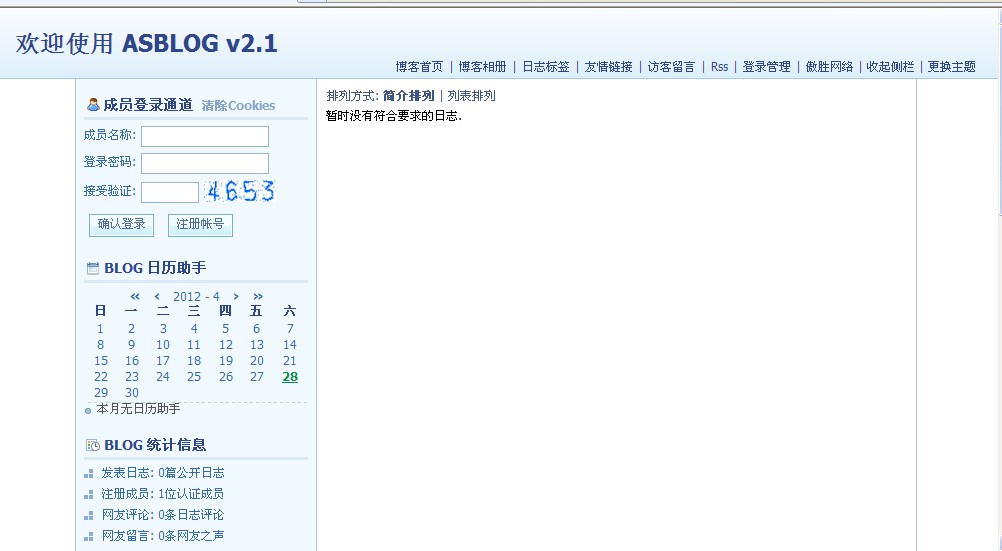Click calendar date 7
Image resolution: width=1002 pixels, height=551 pixels.
tap(290, 329)
